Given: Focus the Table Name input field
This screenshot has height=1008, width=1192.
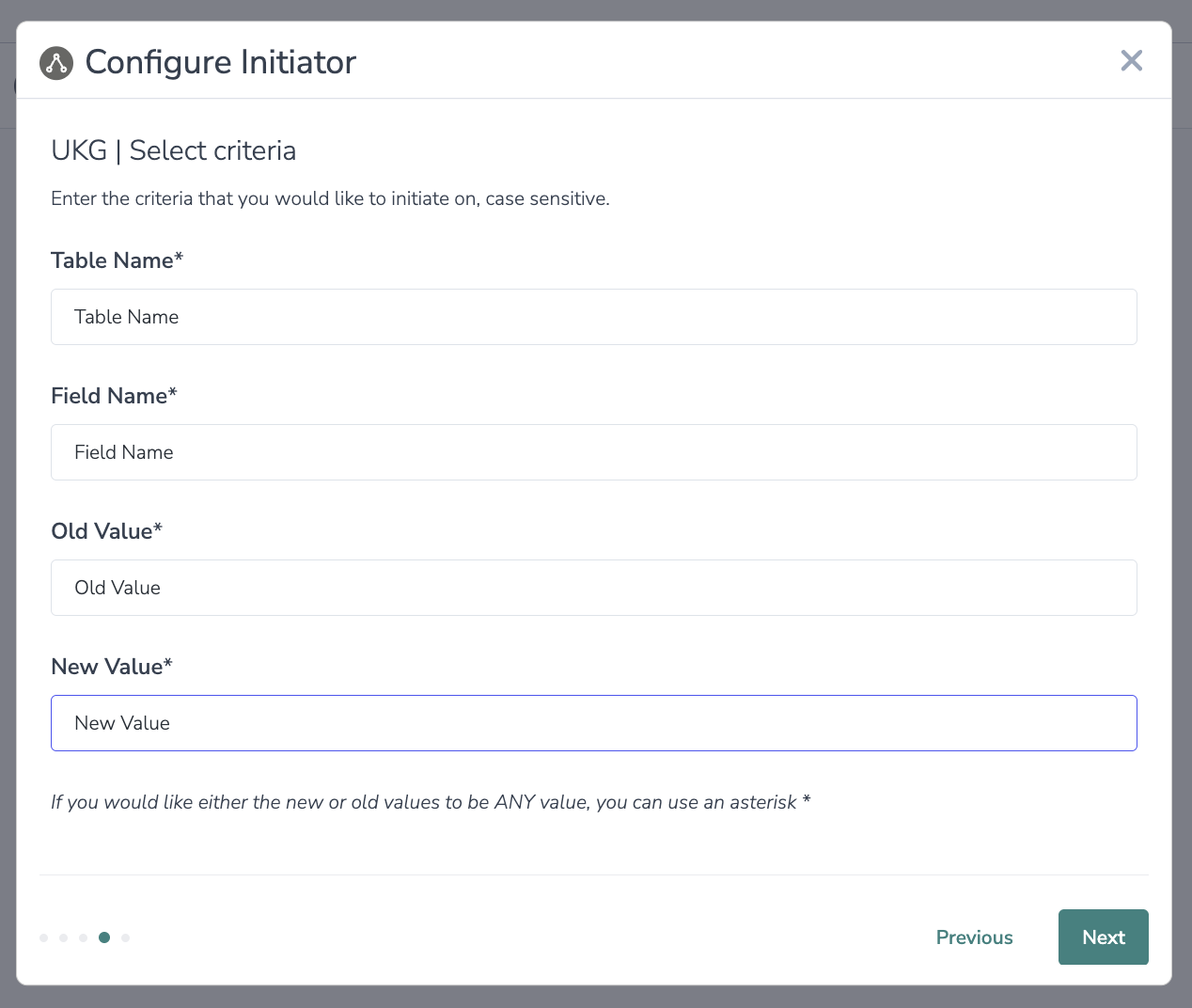Looking at the screenshot, I should click(x=593, y=317).
